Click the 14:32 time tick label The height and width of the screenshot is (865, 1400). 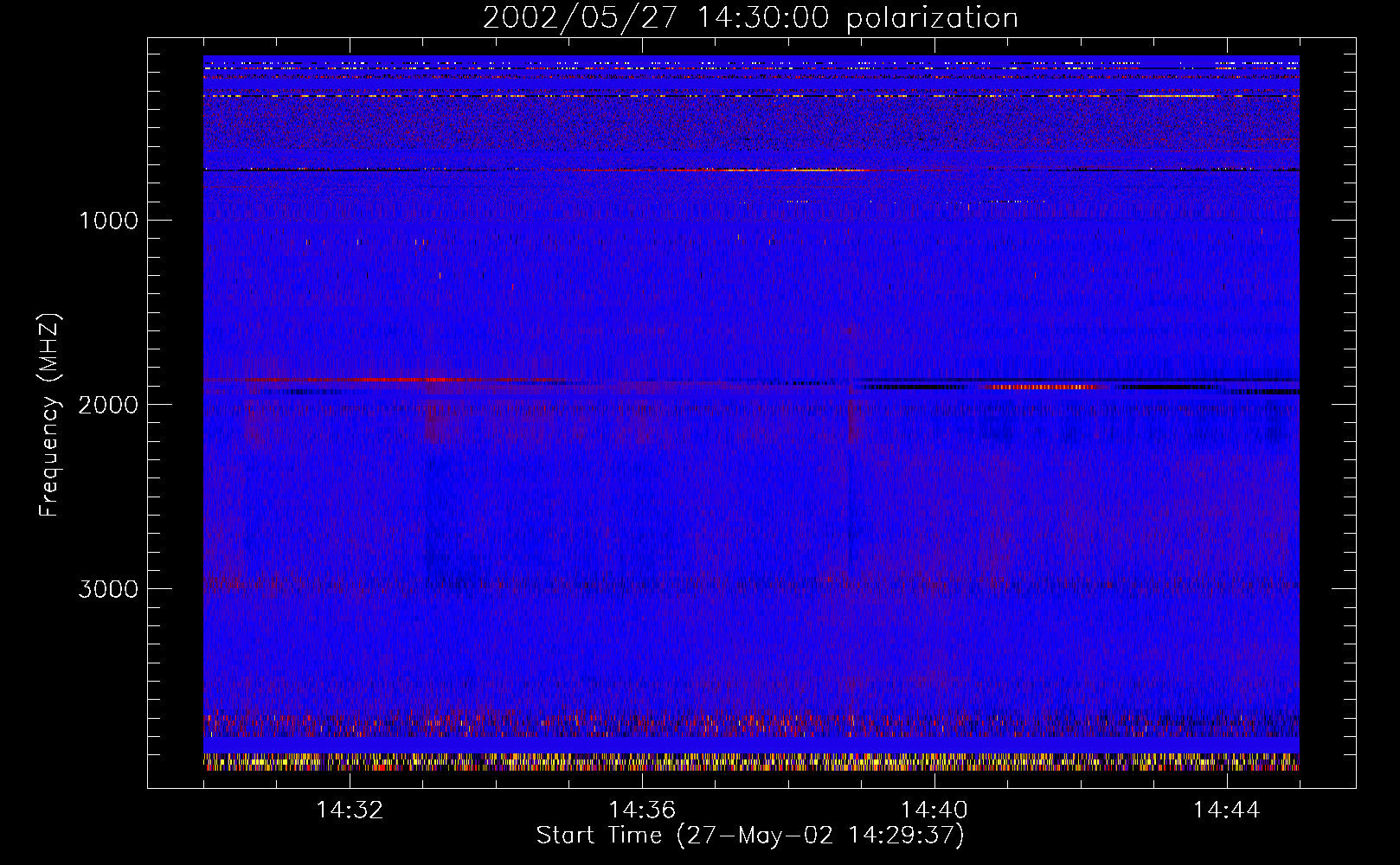[x=350, y=811]
